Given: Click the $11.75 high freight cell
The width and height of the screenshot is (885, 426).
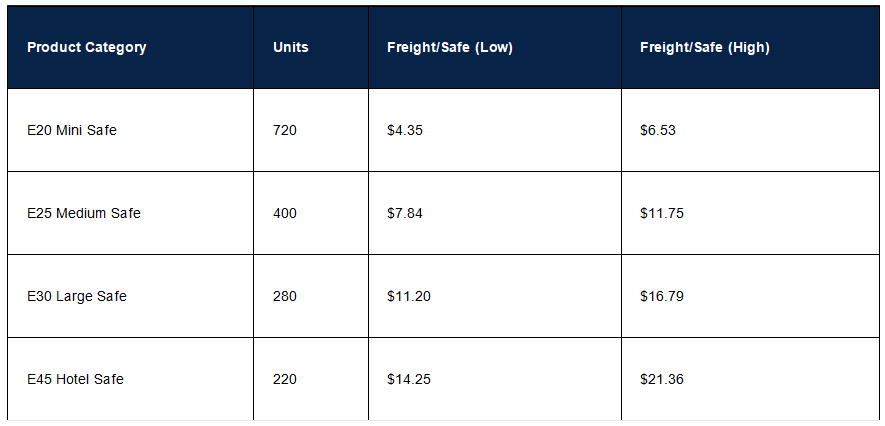Looking at the screenshot, I should [x=751, y=213].
